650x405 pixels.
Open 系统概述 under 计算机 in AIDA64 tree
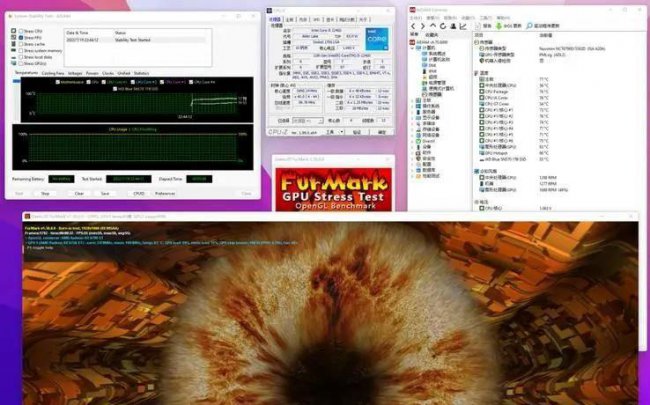(433, 54)
